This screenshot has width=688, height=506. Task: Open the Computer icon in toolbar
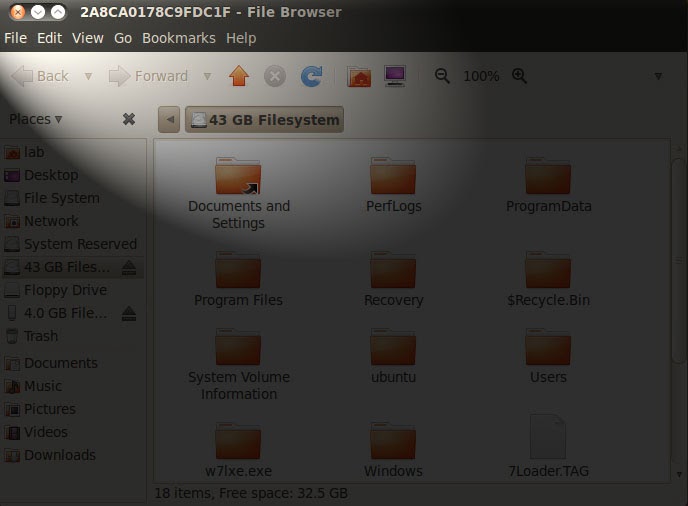tap(395, 76)
